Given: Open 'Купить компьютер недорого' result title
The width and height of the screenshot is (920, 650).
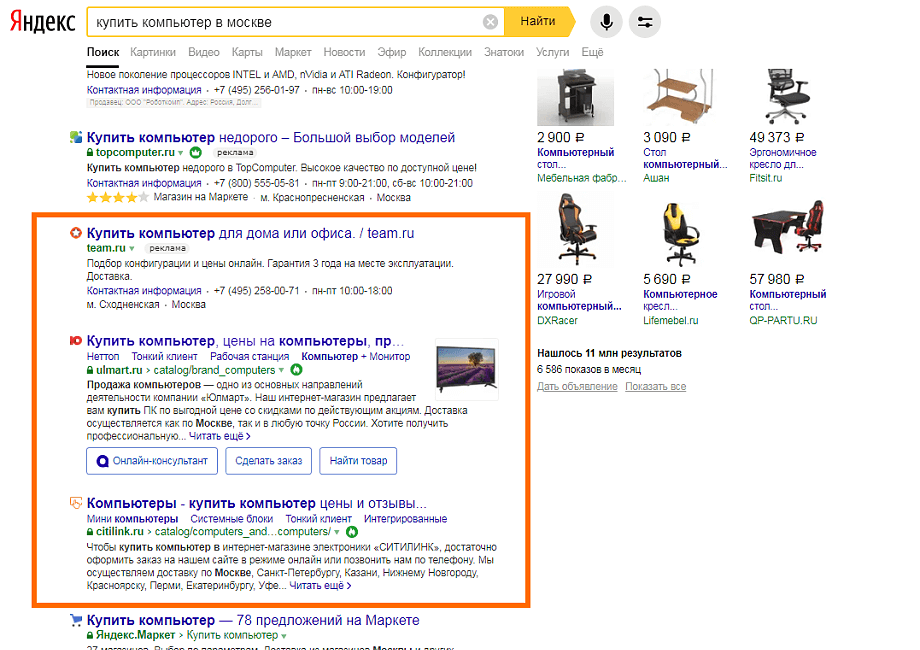Looking at the screenshot, I should pyautogui.click(x=270, y=137).
